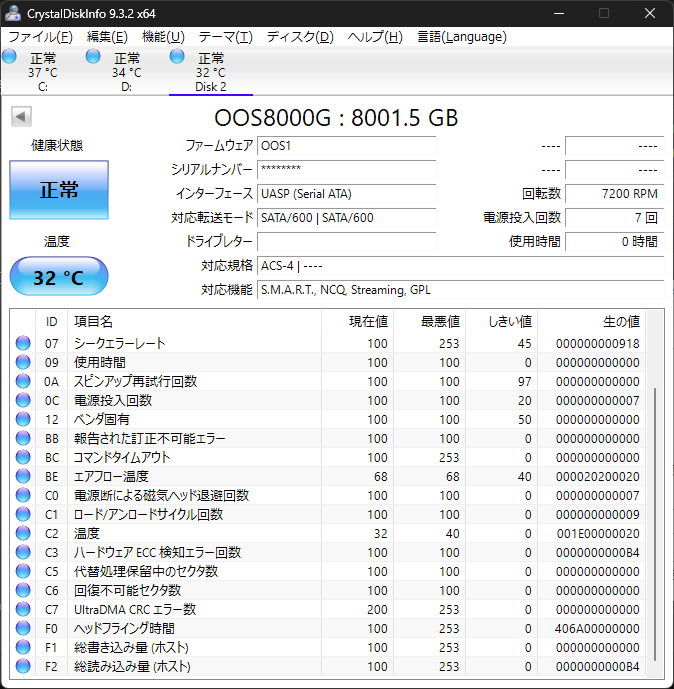Click the 正常 health status button
674x689 pixels.
[59, 190]
